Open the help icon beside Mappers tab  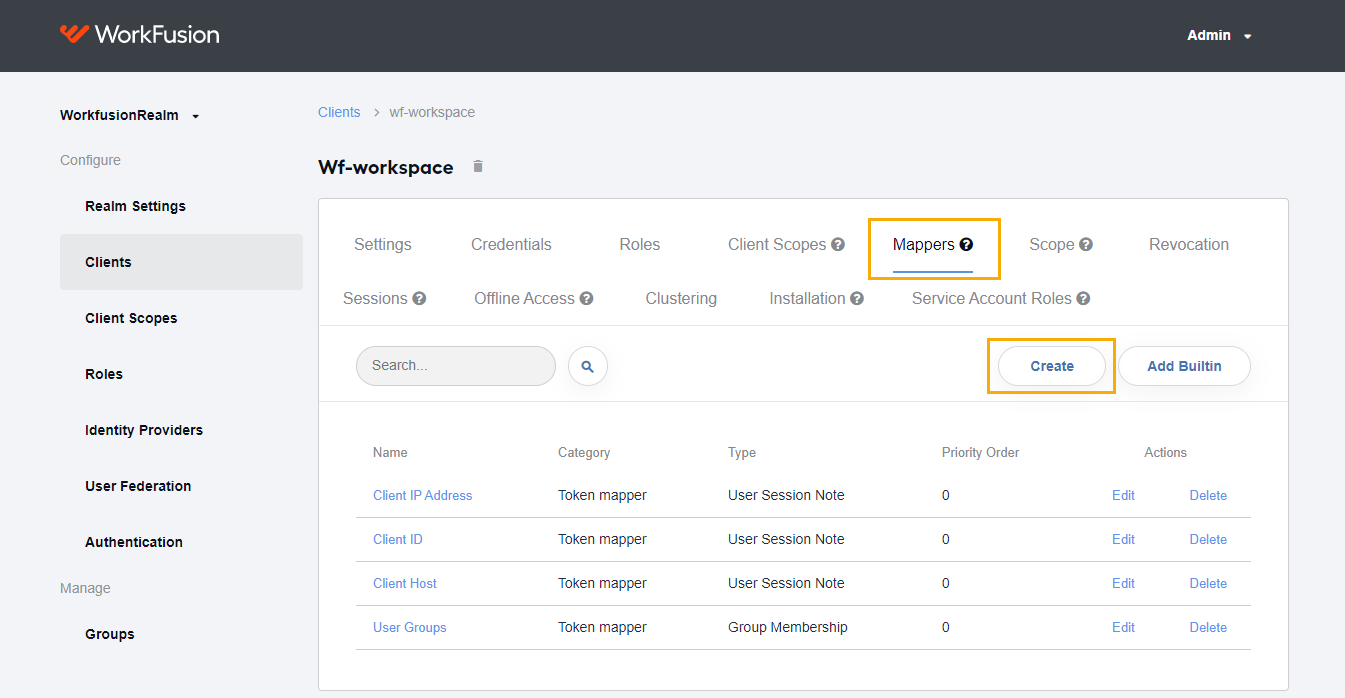pyautogui.click(x=966, y=244)
